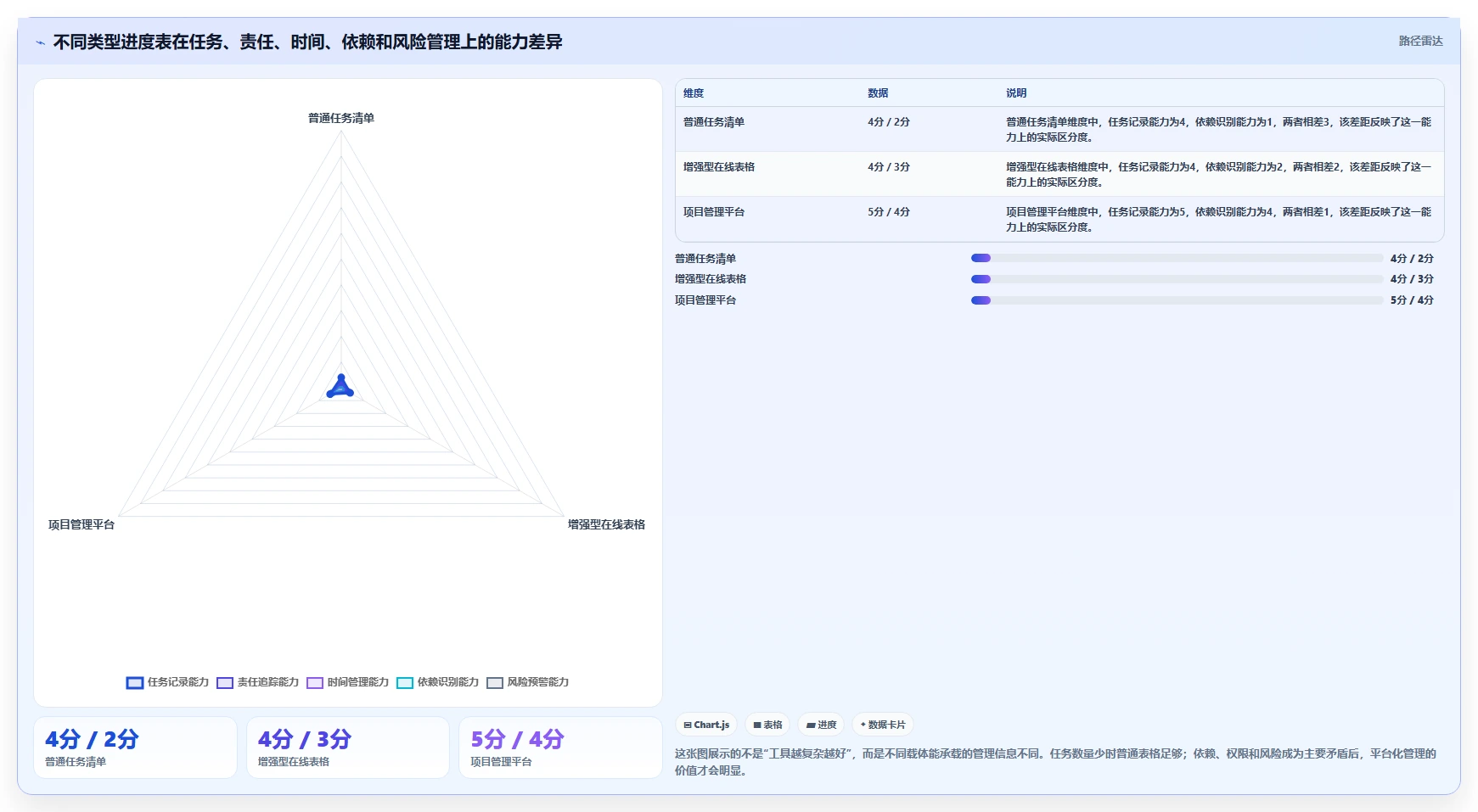Screen dimensions: 1478x812
Task: Open the 5分 / 4分 项目管理平台 stat card
Action: [560, 748]
